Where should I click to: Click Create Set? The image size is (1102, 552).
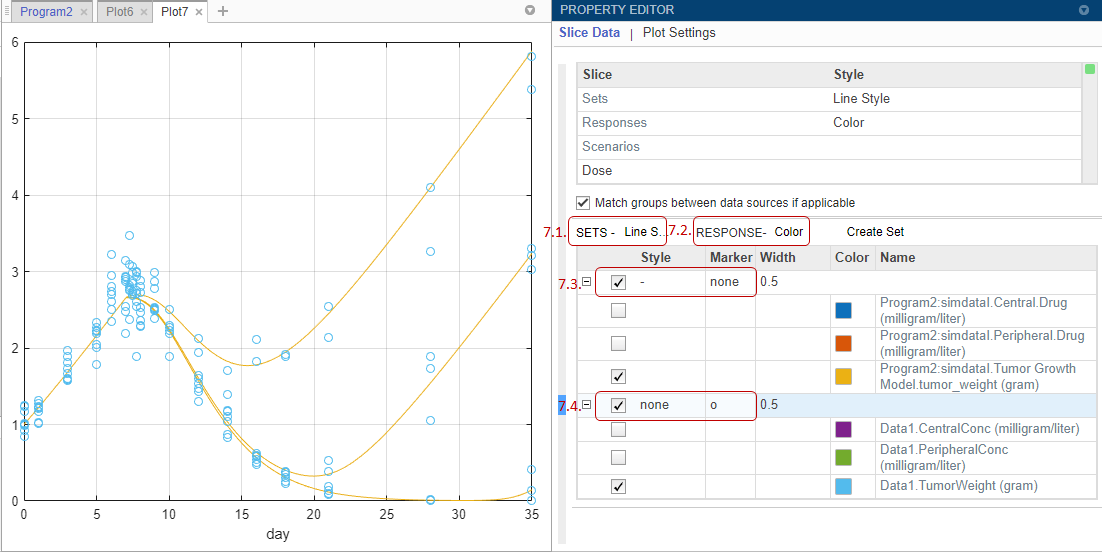pyautogui.click(x=875, y=231)
